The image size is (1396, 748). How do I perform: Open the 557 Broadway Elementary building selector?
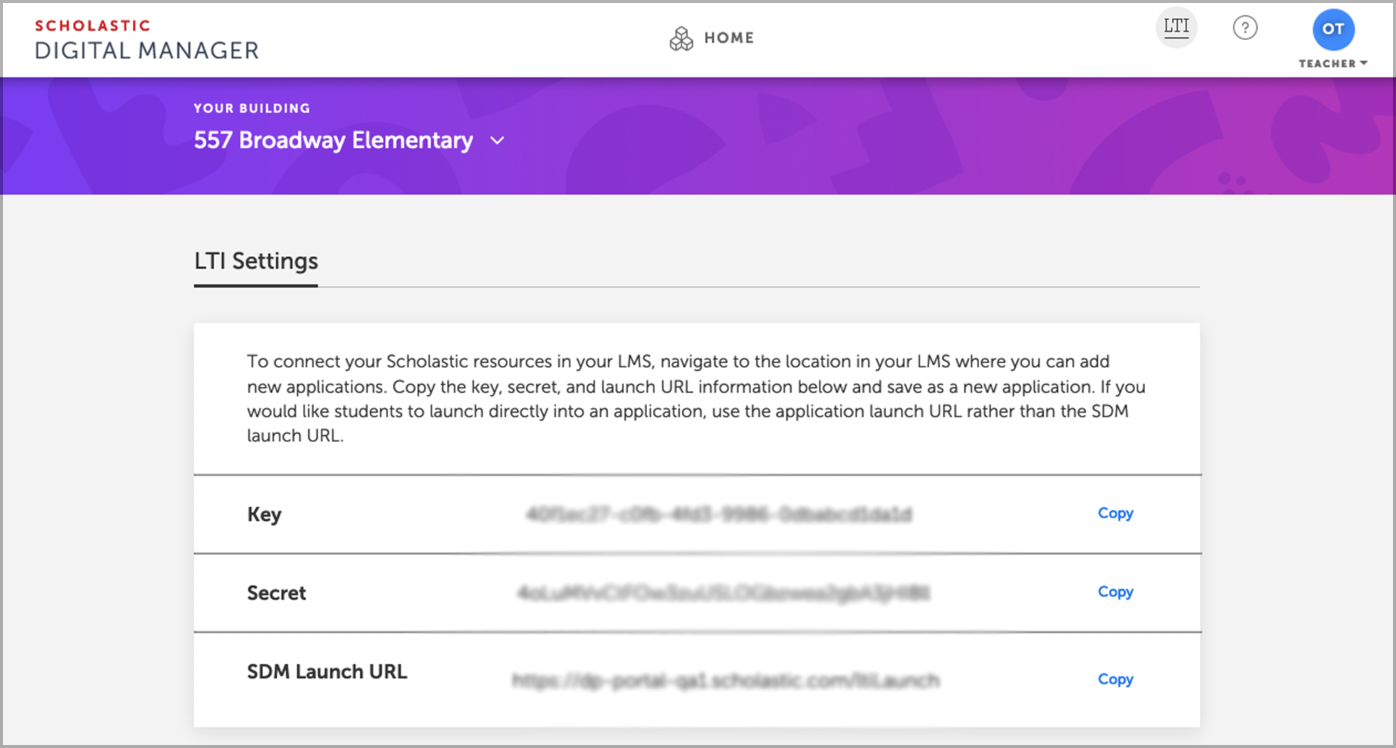pos(333,141)
